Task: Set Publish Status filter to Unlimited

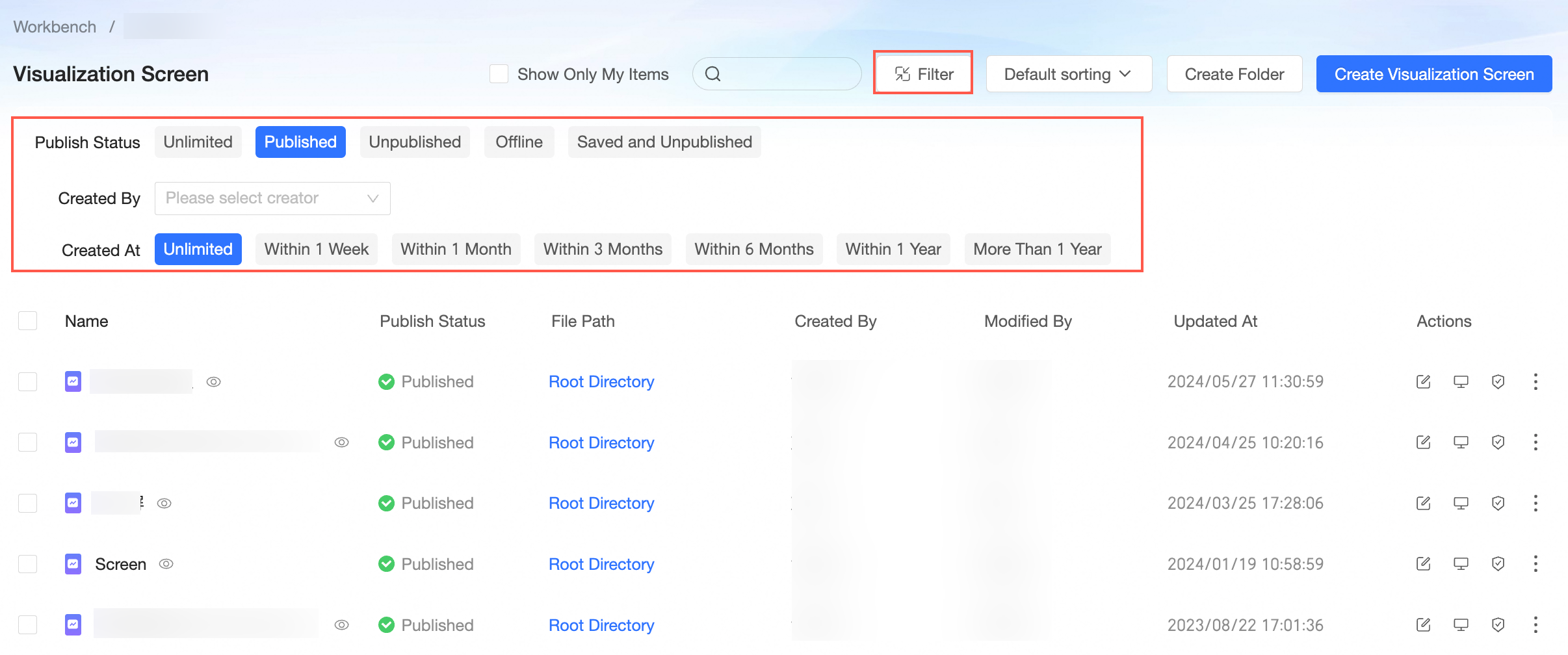Action: 198,142
